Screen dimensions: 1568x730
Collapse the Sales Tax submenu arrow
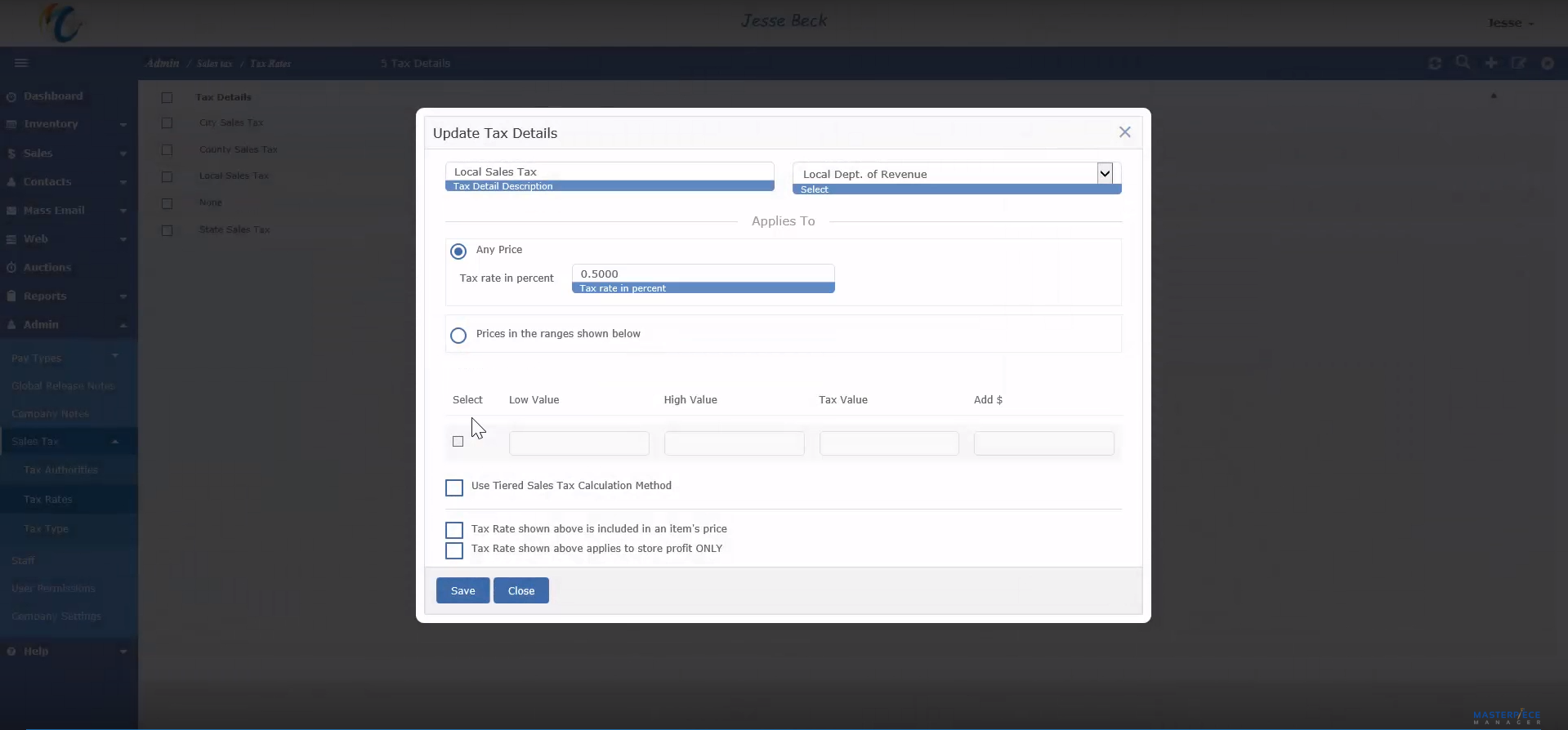[115, 442]
